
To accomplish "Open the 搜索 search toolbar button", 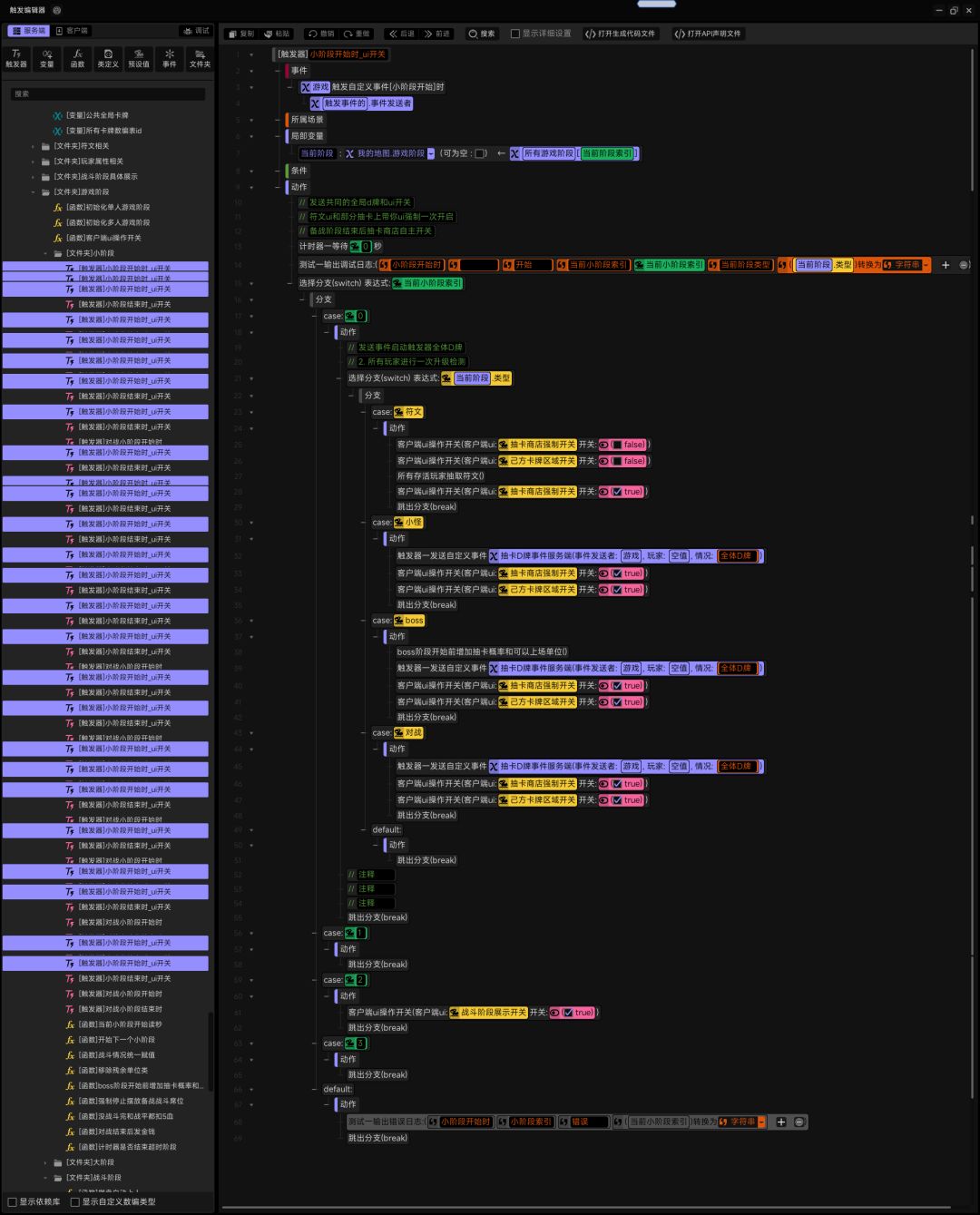I will tap(482, 34).
